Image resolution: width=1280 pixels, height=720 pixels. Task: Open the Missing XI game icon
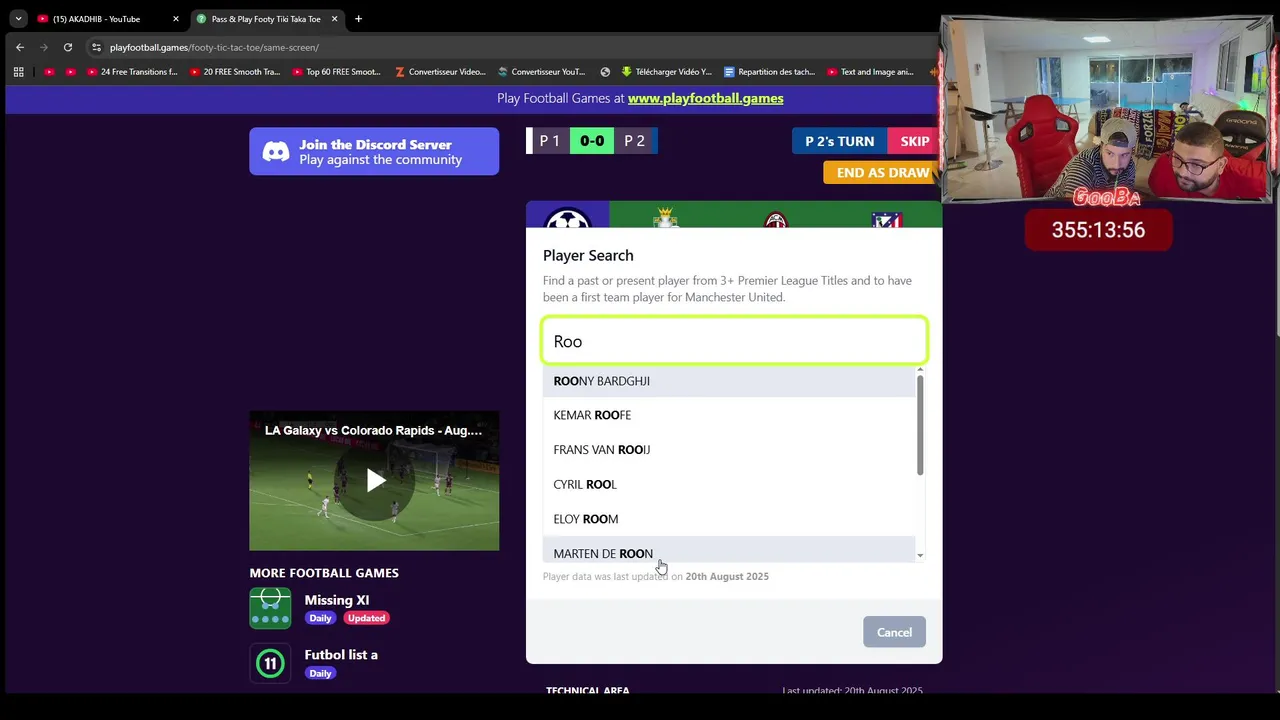(270, 608)
